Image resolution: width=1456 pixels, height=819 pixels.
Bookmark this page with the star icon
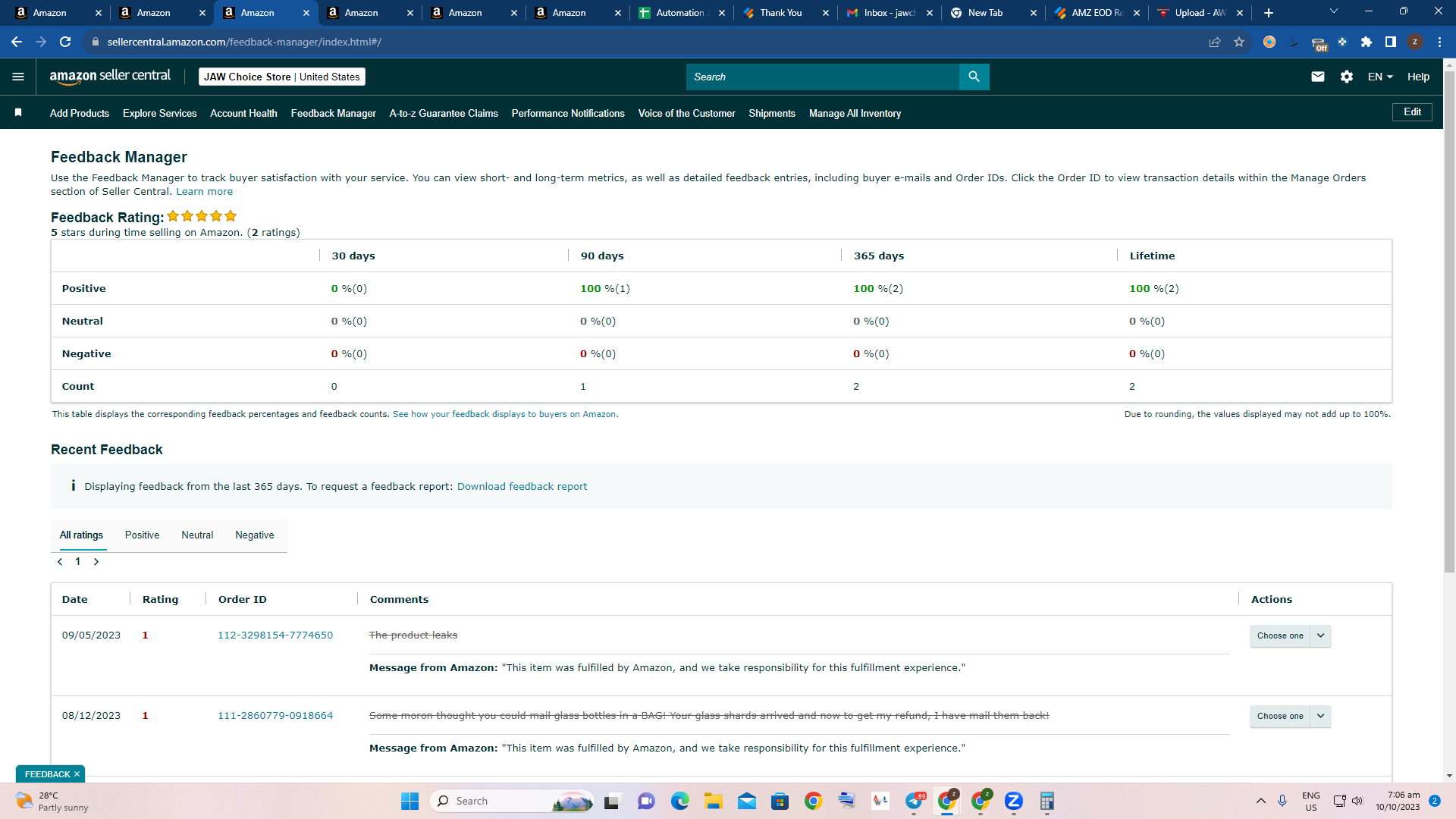point(1239,42)
